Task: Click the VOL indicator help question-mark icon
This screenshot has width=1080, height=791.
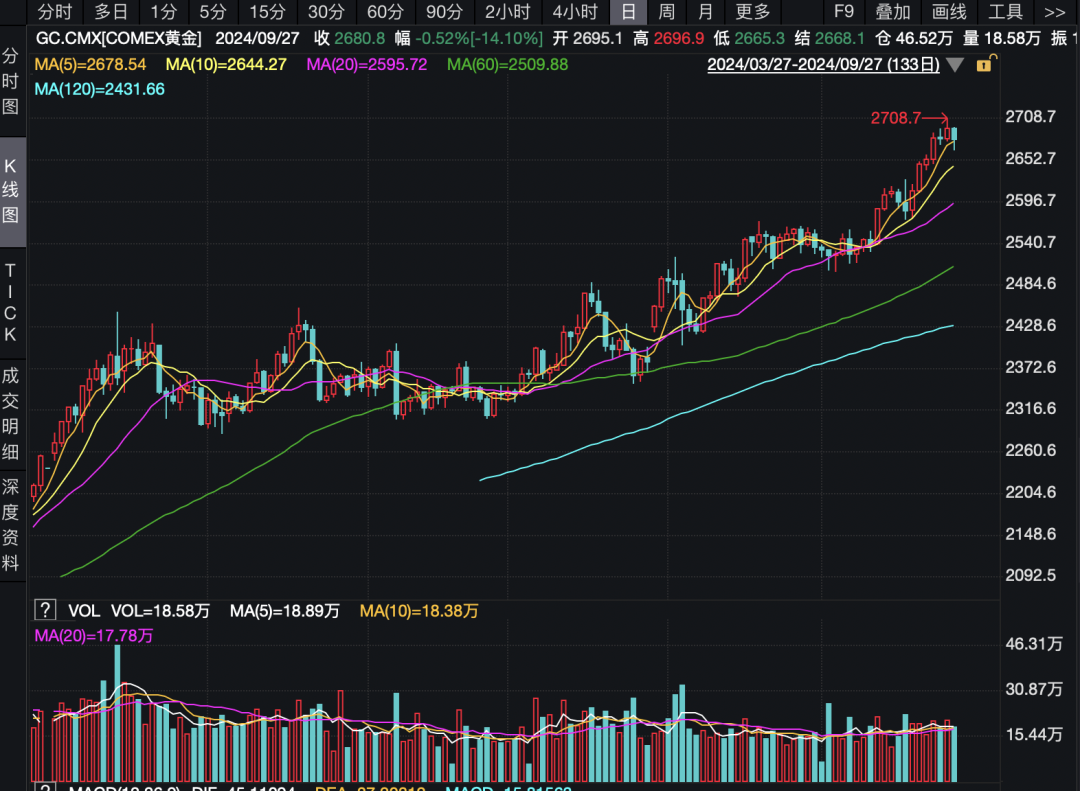Action: 45,610
